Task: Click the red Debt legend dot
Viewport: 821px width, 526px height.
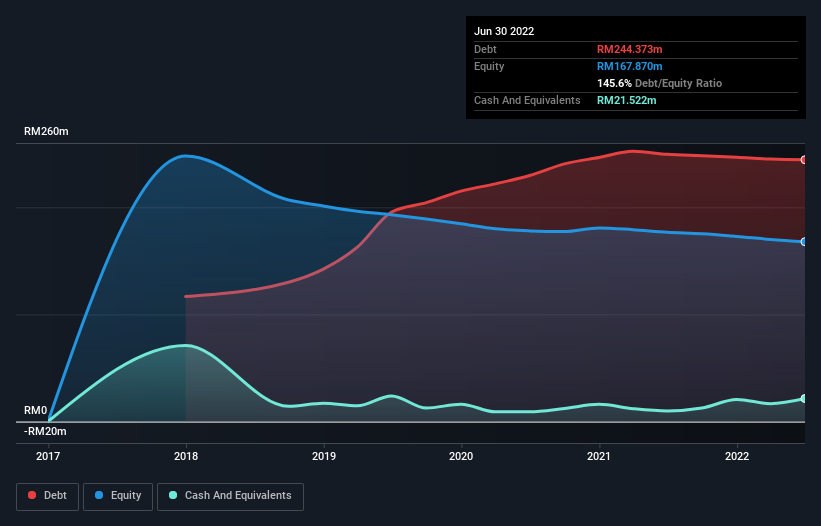Action: (32, 495)
